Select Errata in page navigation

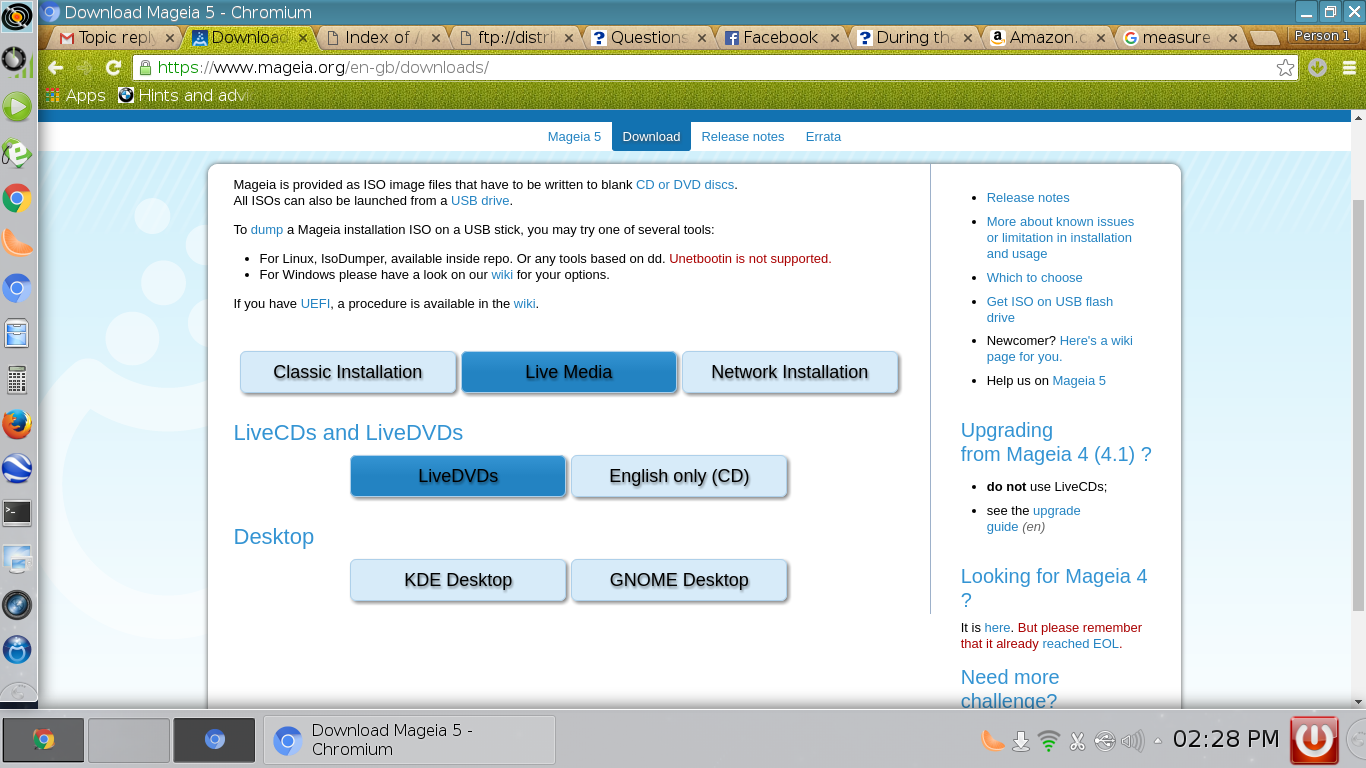coord(823,136)
